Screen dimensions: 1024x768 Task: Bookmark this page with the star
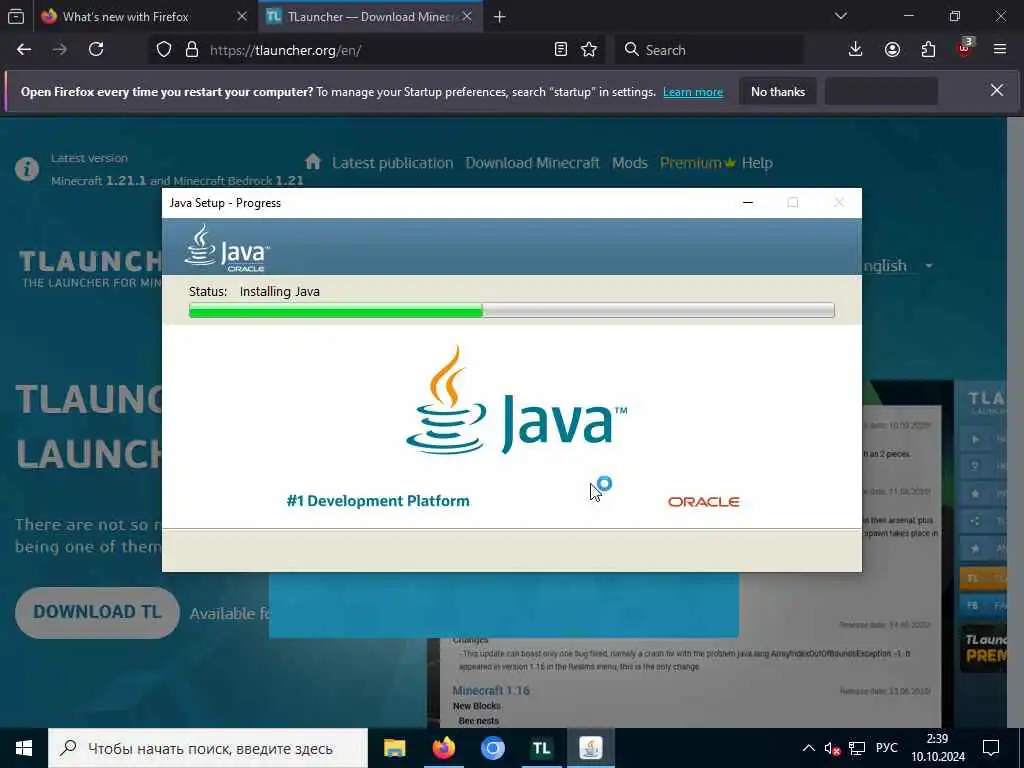pyautogui.click(x=589, y=50)
